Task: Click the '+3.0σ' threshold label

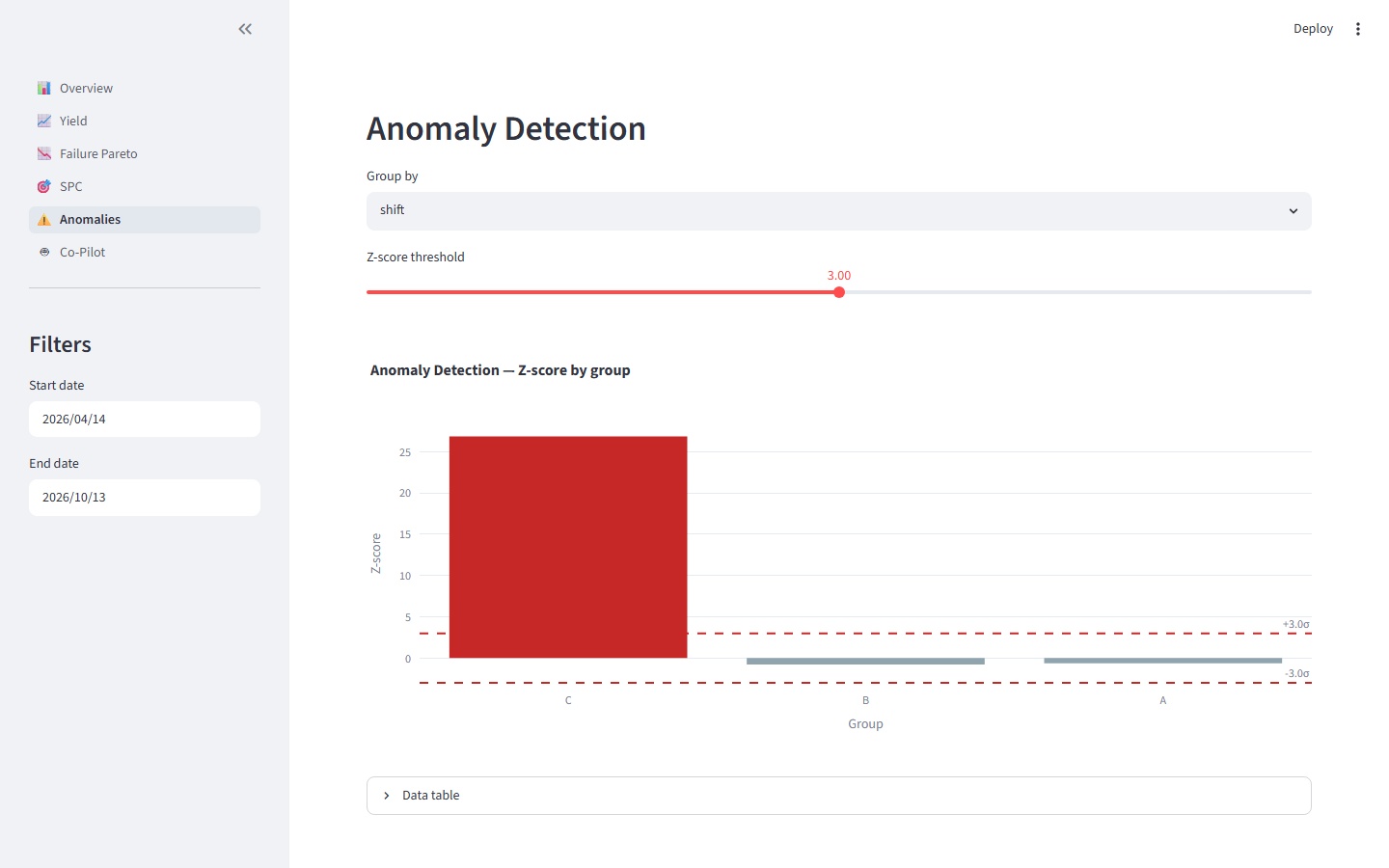Action: pos(1295,624)
